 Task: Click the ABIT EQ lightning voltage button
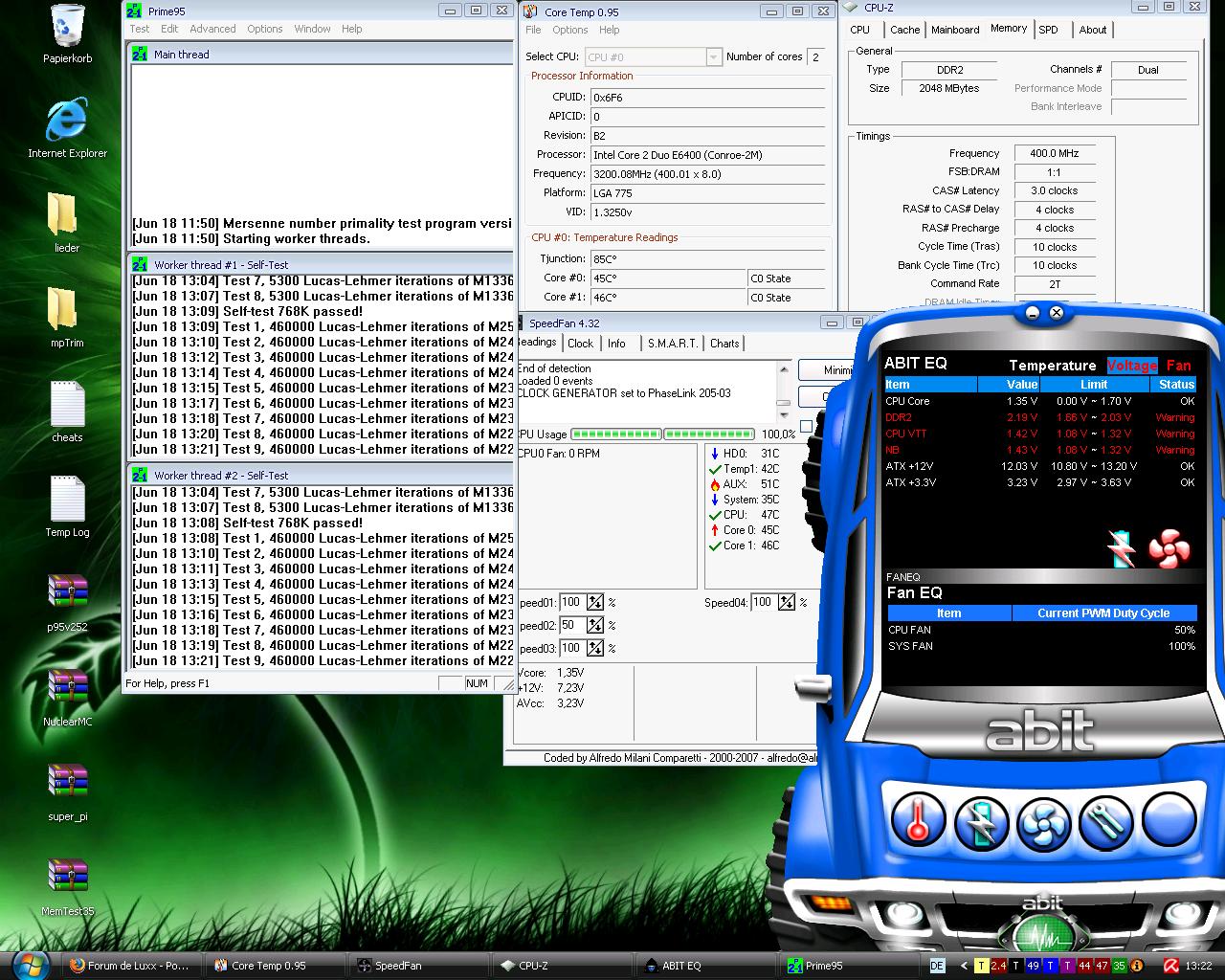pyautogui.click(x=981, y=824)
